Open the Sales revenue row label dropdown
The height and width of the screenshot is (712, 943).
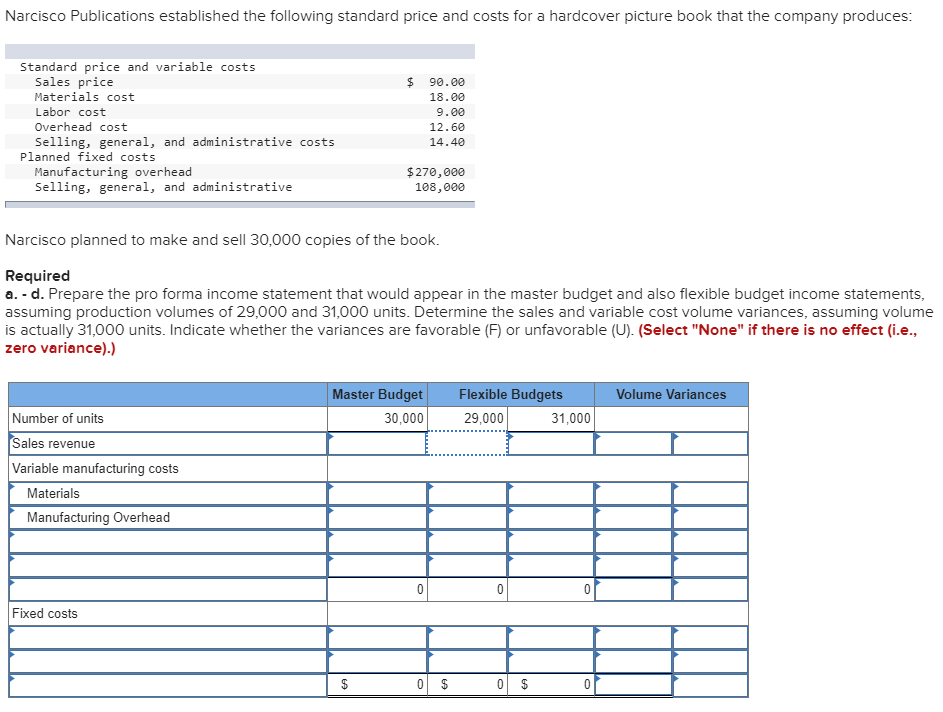click(x=168, y=443)
